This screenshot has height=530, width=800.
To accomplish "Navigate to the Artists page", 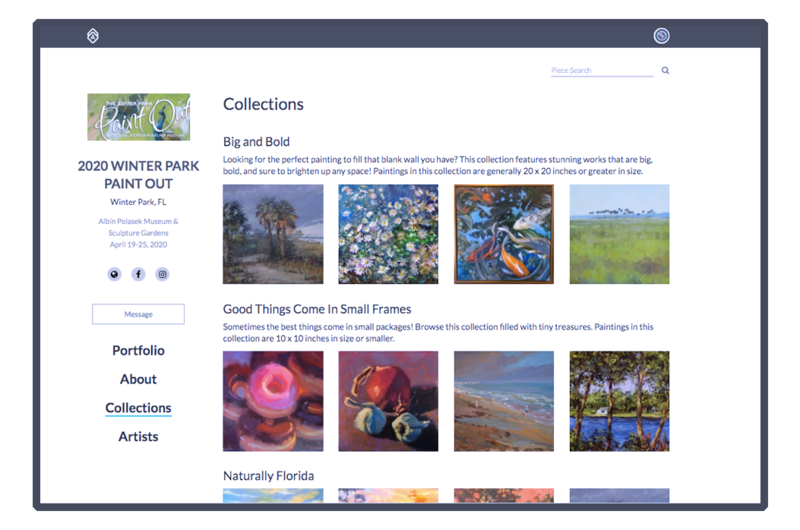I will tap(138, 437).
